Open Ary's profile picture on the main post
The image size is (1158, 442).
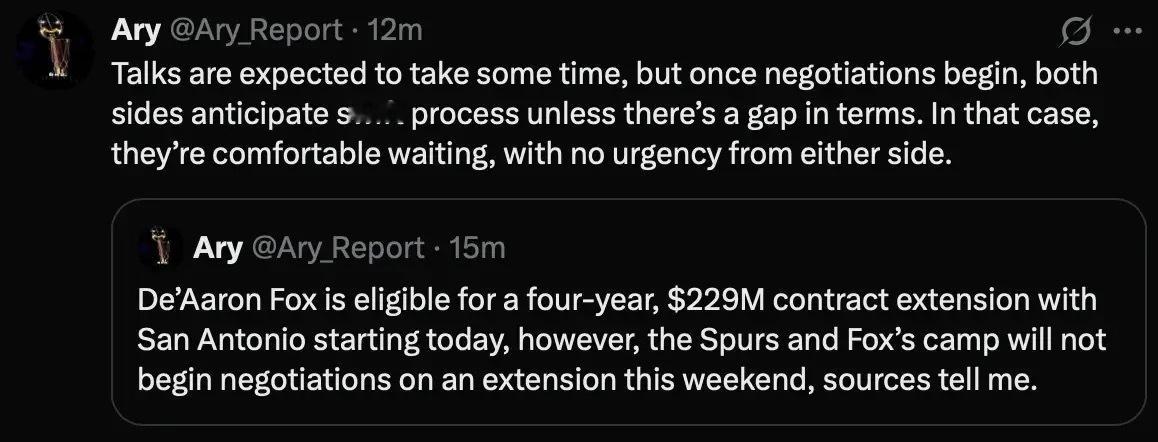[55, 50]
